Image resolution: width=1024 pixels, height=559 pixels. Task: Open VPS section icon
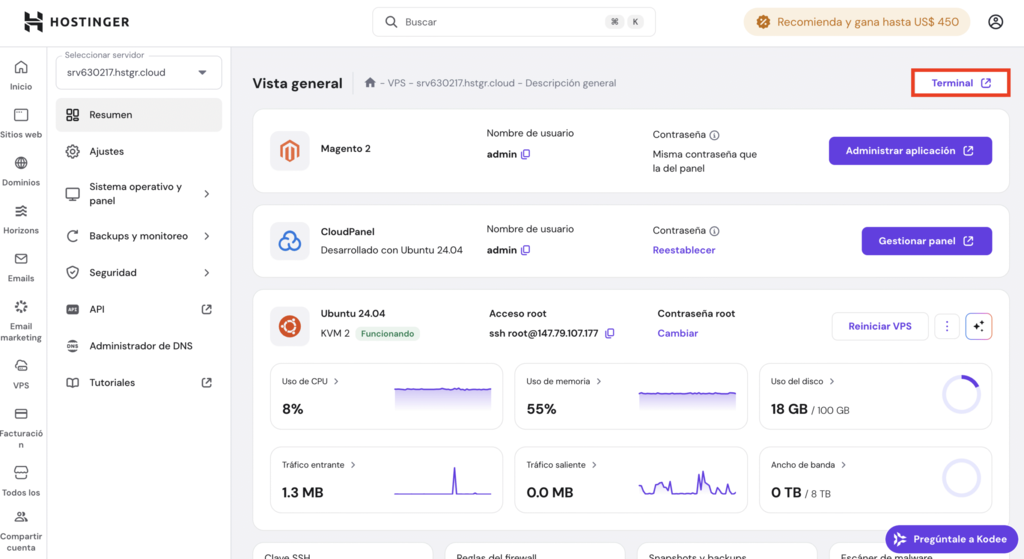pyautogui.click(x=21, y=366)
